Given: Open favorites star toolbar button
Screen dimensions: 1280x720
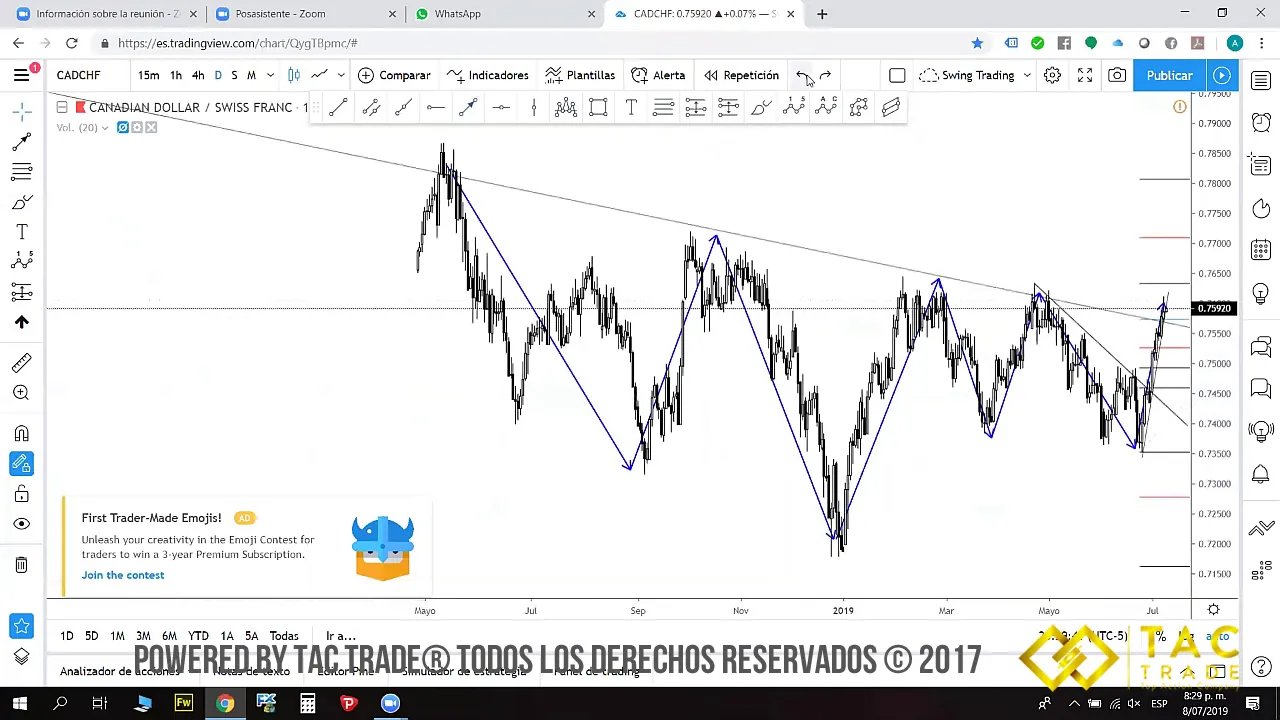Looking at the screenshot, I should point(21,626).
